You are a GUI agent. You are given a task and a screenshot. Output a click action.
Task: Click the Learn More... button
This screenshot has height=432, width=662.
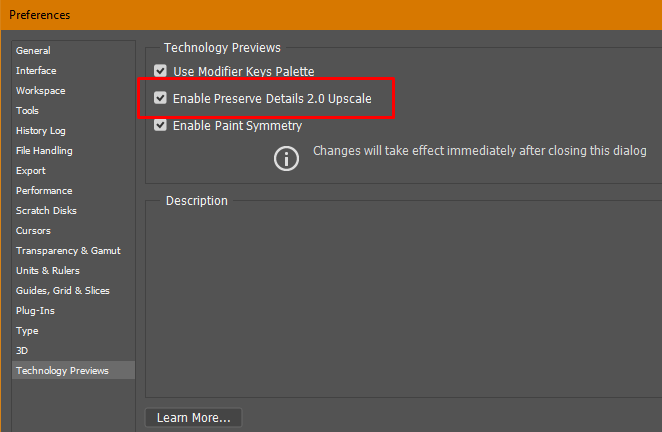[x=193, y=418]
